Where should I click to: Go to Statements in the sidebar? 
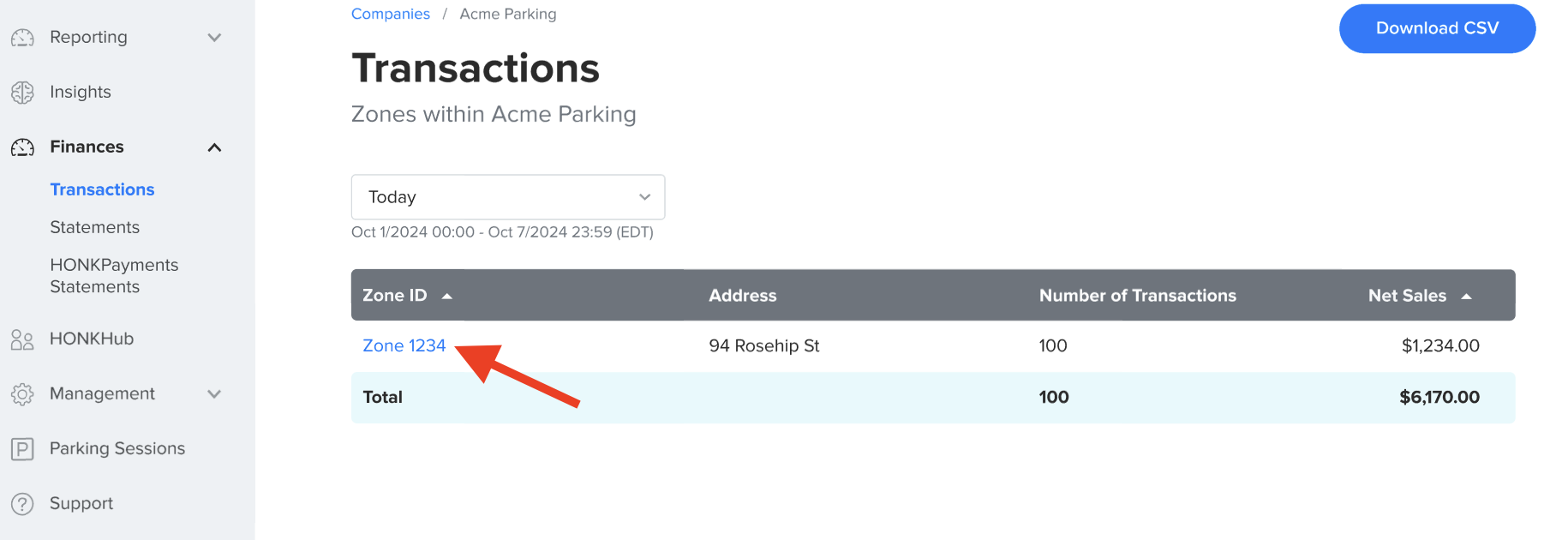coord(94,227)
